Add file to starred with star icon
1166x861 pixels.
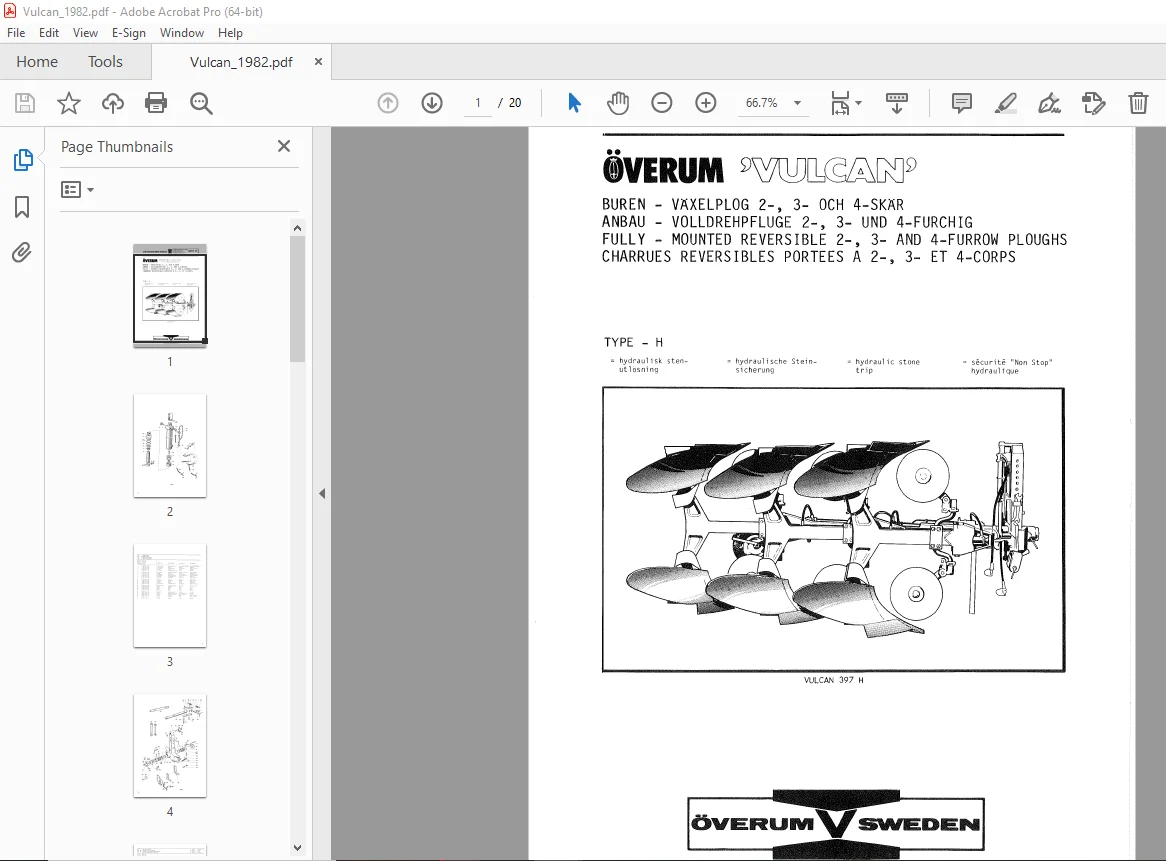[68, 103]
